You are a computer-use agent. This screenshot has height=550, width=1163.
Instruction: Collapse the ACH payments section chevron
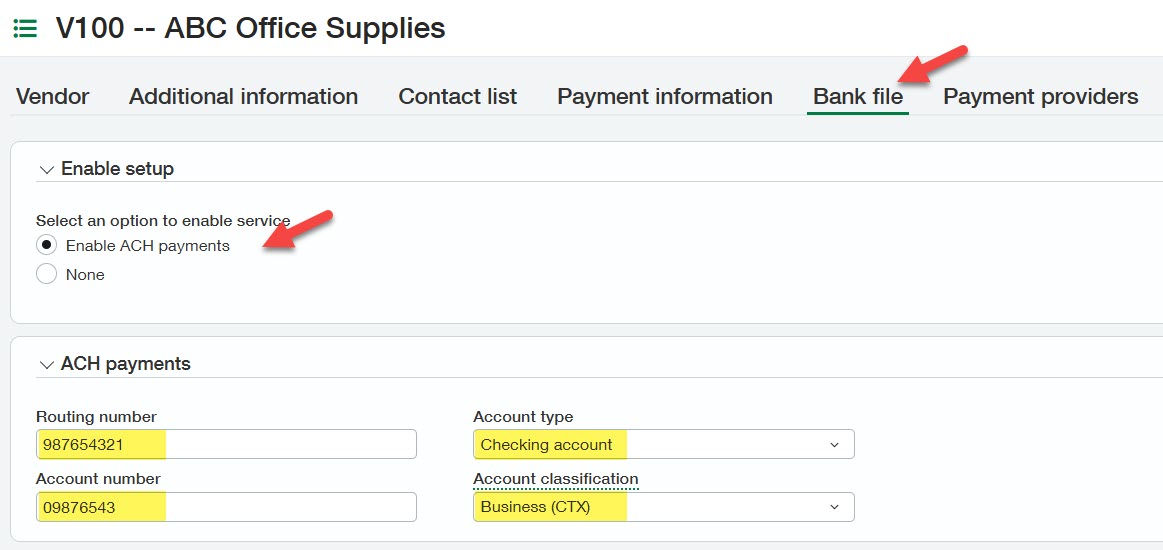coord(46,365)
